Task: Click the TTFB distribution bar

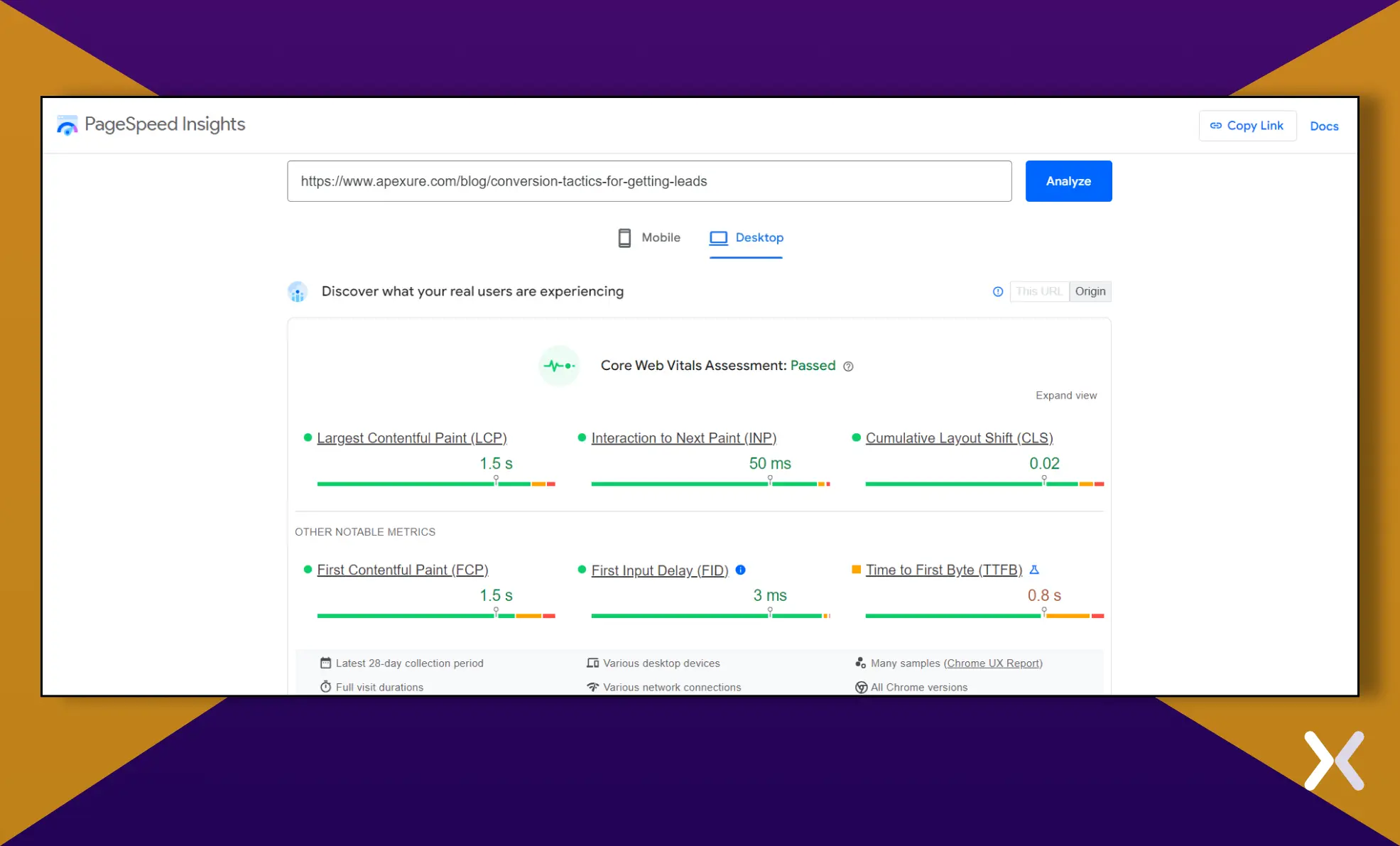Action: 984,616
